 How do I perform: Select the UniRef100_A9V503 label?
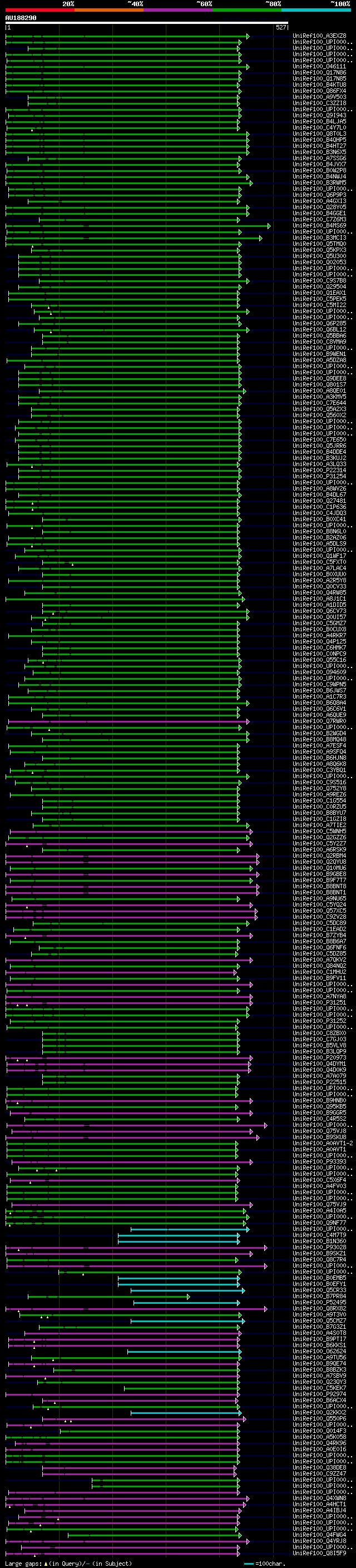coord(319,97)
